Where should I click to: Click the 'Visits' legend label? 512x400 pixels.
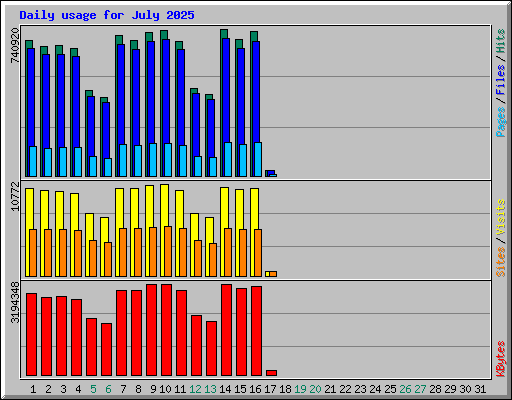pos(500,217)
